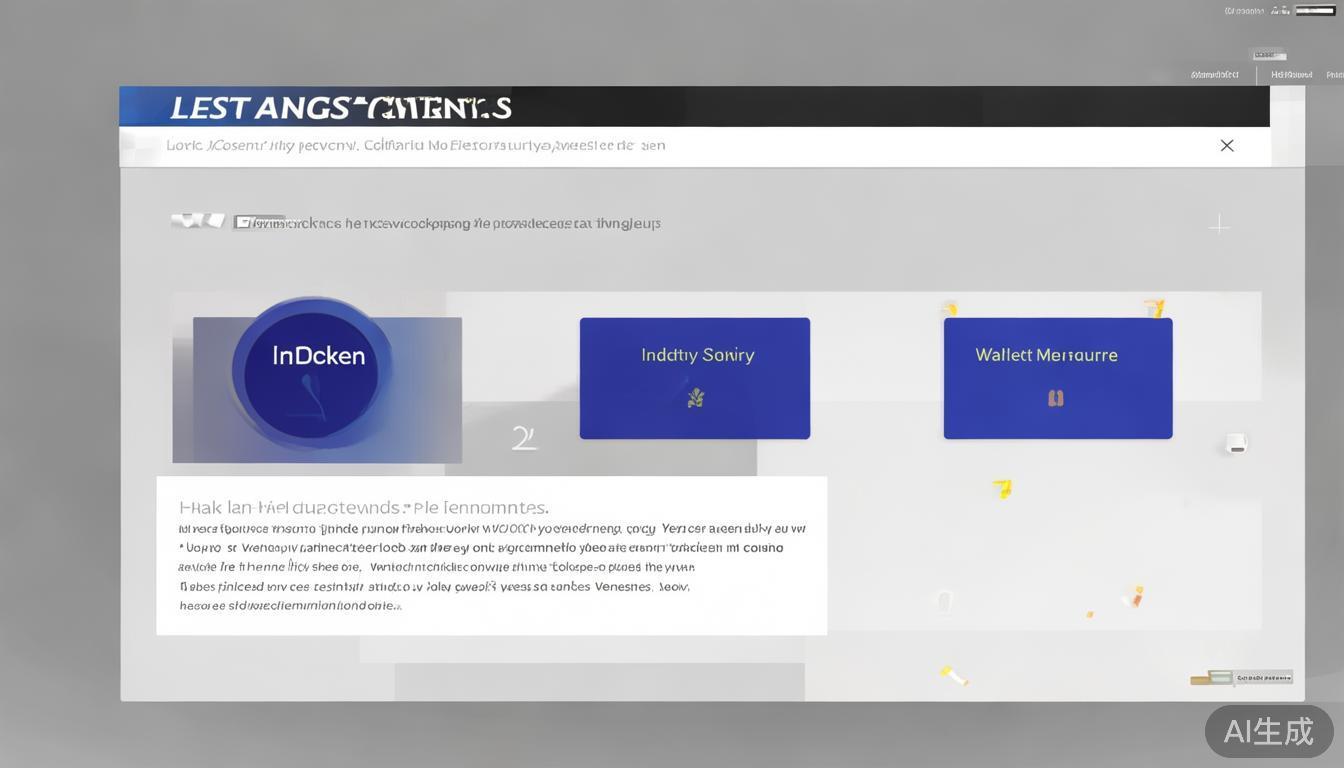Click the white text description panel
Screen dimensions: 1344x768
click(x=491, y=556)
